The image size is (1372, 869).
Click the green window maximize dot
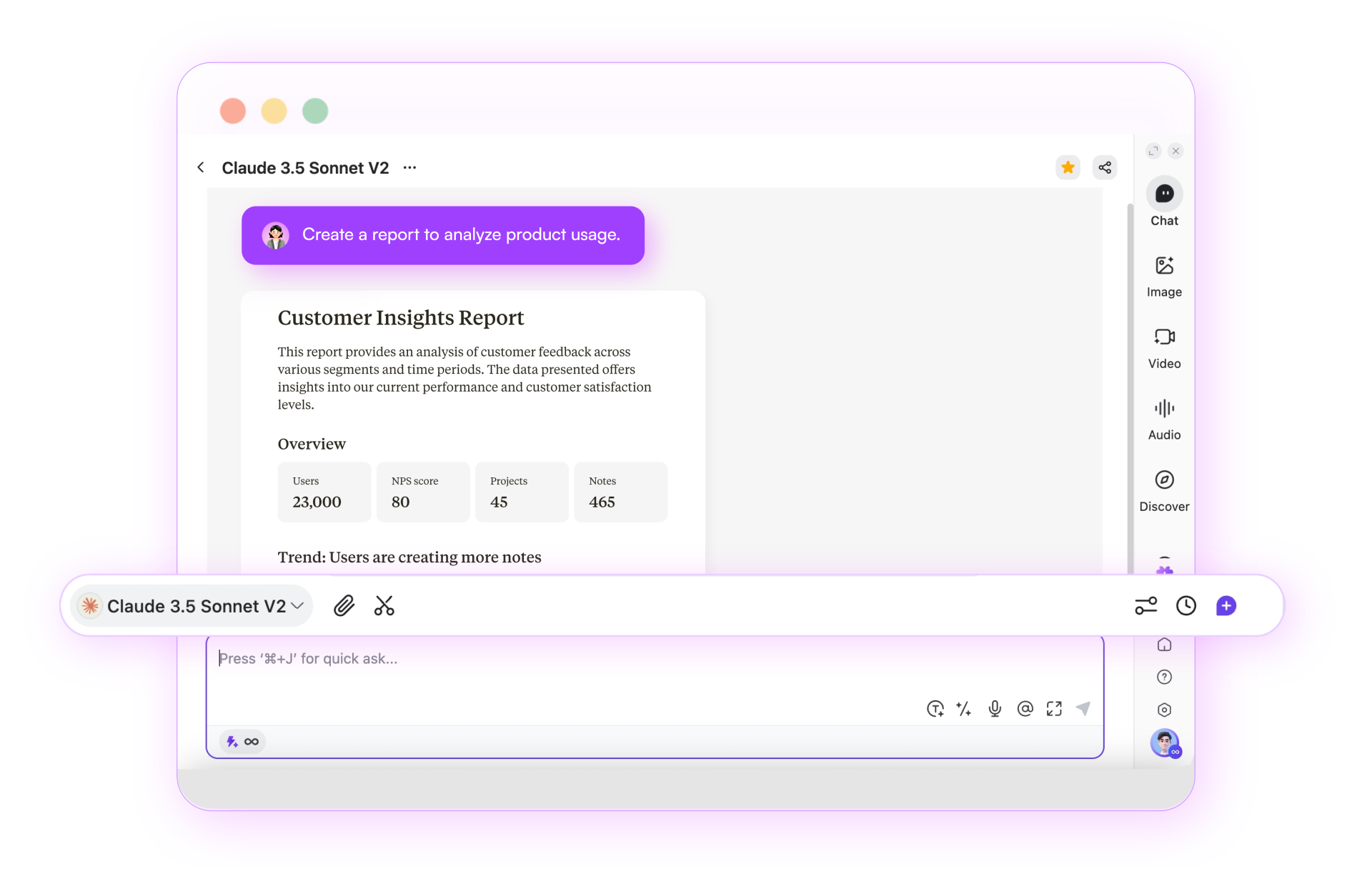(x=315, y=111)
